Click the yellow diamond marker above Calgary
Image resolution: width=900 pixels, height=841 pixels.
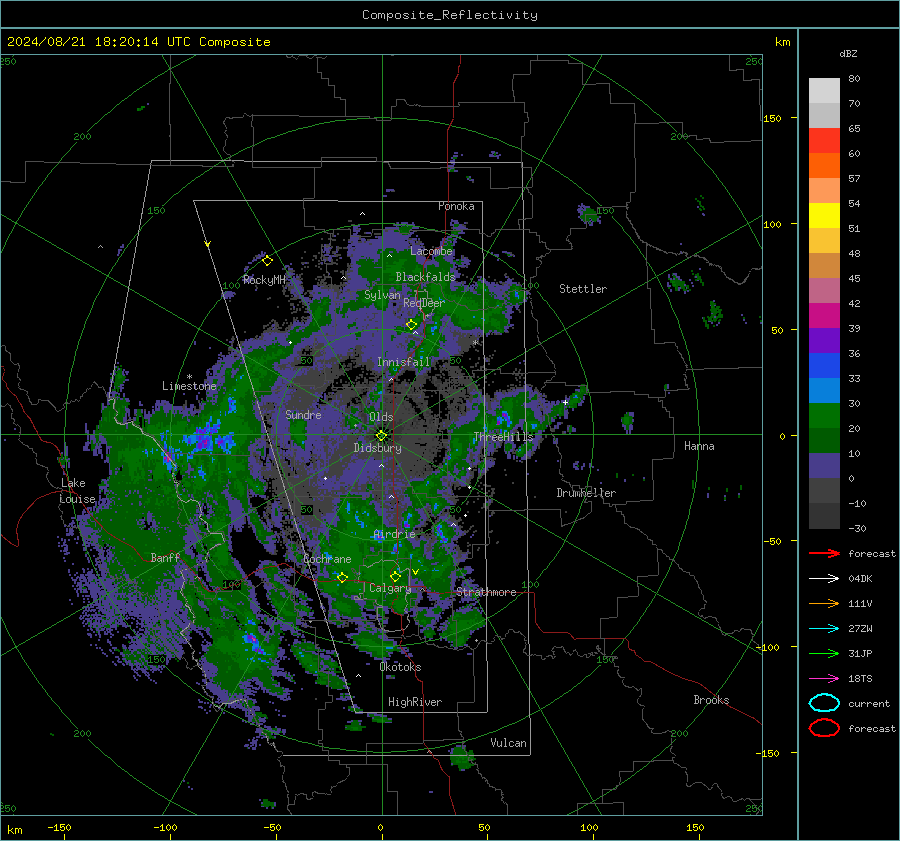(x=395, y=576)
